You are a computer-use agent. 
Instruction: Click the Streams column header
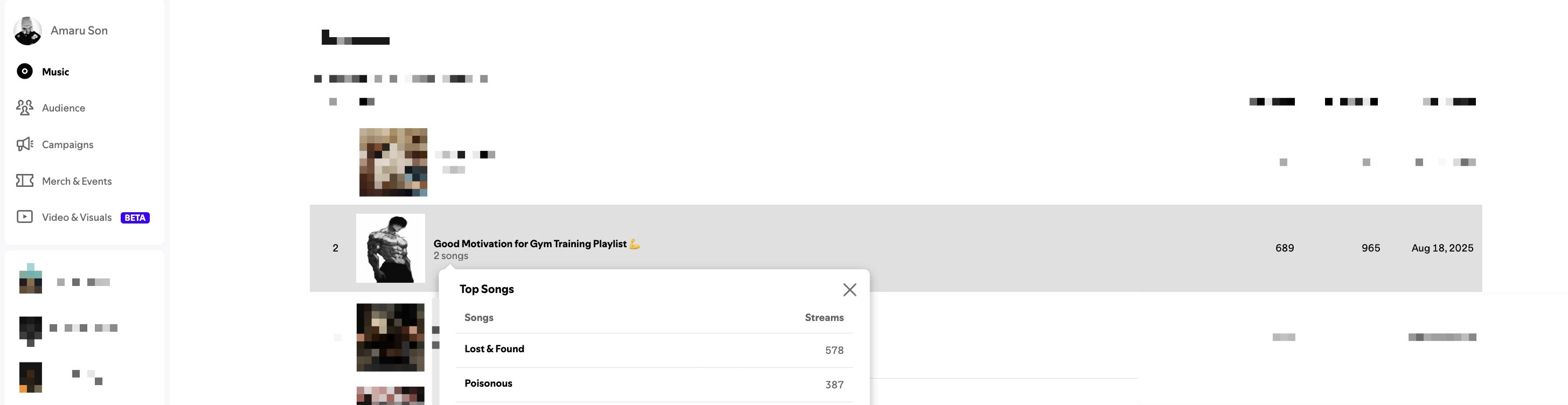(x=823, y=317)
